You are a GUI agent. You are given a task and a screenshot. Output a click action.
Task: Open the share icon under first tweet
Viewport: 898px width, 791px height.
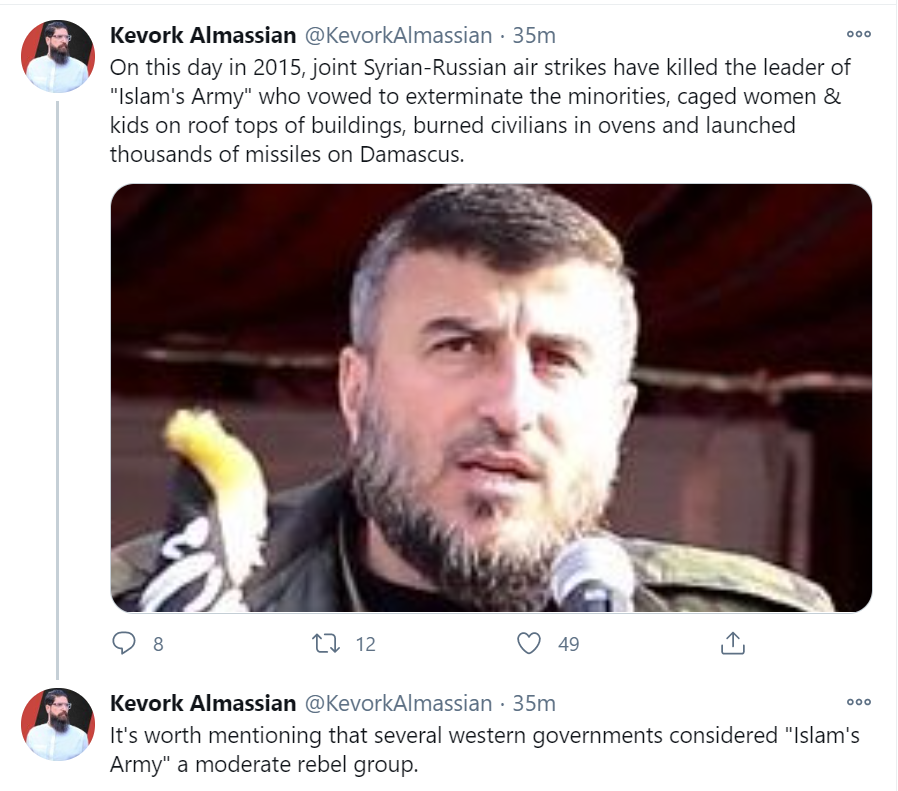pos(732,643)
